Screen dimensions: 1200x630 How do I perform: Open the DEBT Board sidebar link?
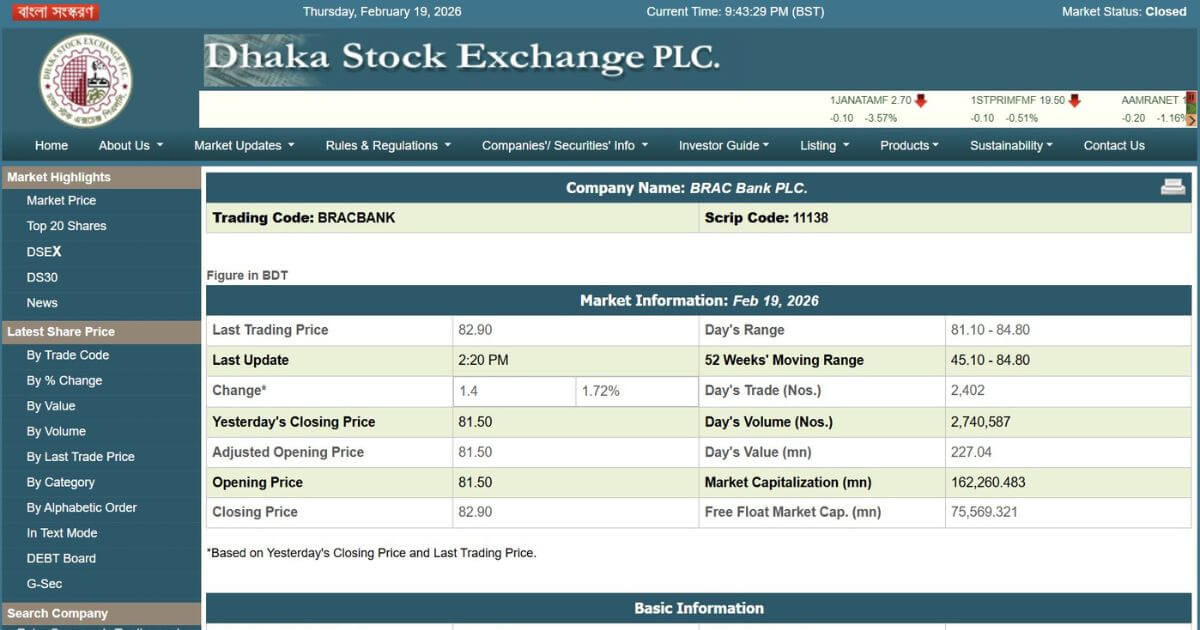[61, 558]
